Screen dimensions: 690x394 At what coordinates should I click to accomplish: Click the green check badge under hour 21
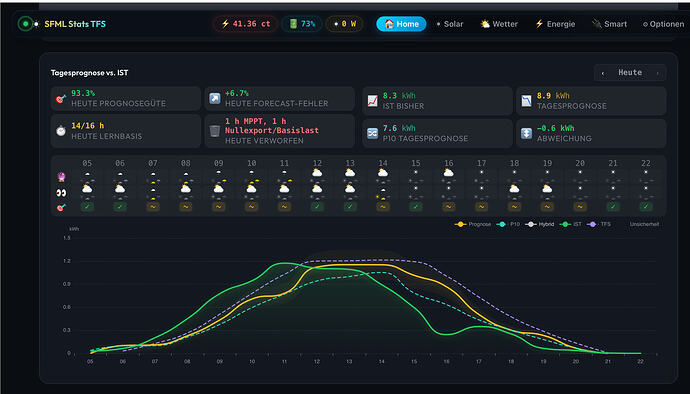click(613, 206)
